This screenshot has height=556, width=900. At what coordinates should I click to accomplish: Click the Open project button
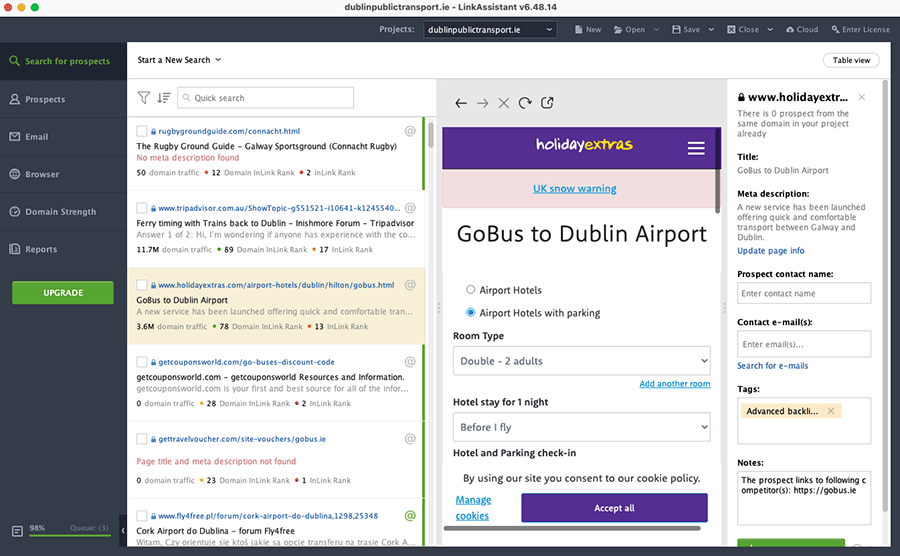coord(629,29)
